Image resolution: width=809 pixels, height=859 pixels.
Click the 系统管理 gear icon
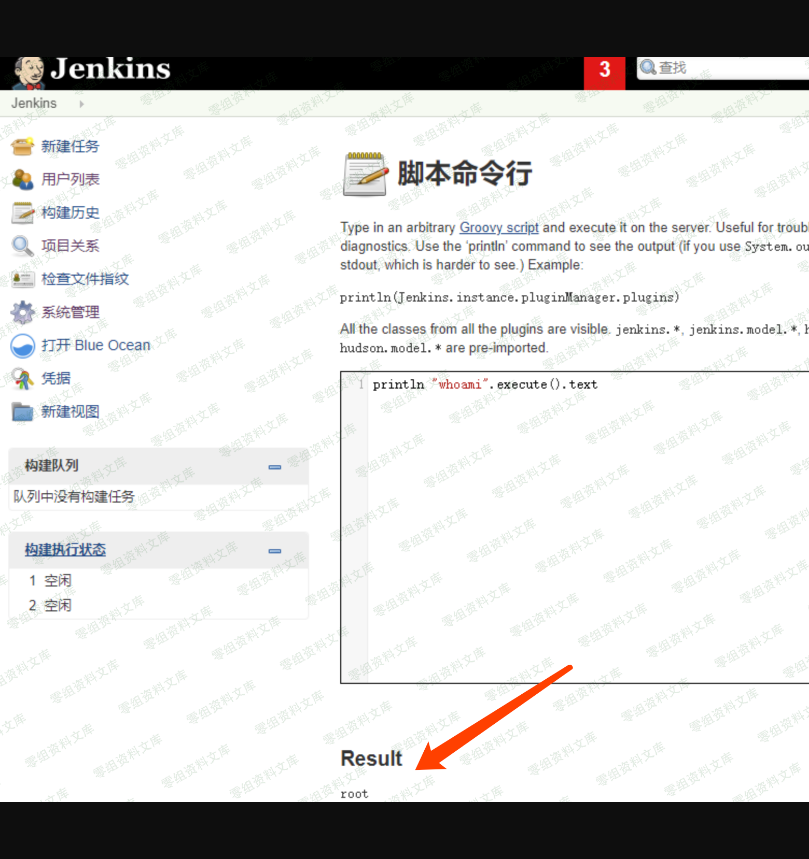tap(22, 312)
